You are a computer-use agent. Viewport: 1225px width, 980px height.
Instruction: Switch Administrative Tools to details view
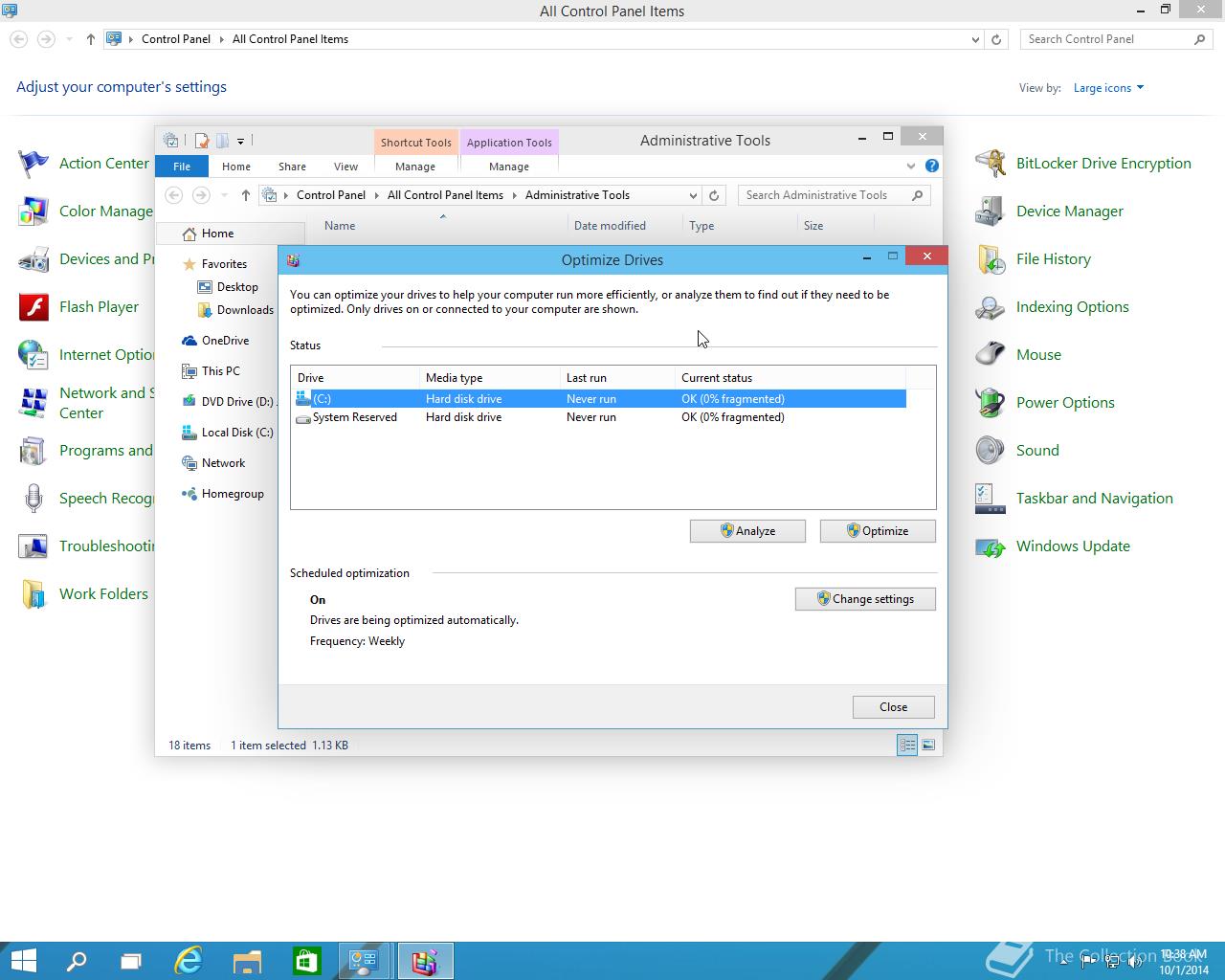(x=907, y=745)
